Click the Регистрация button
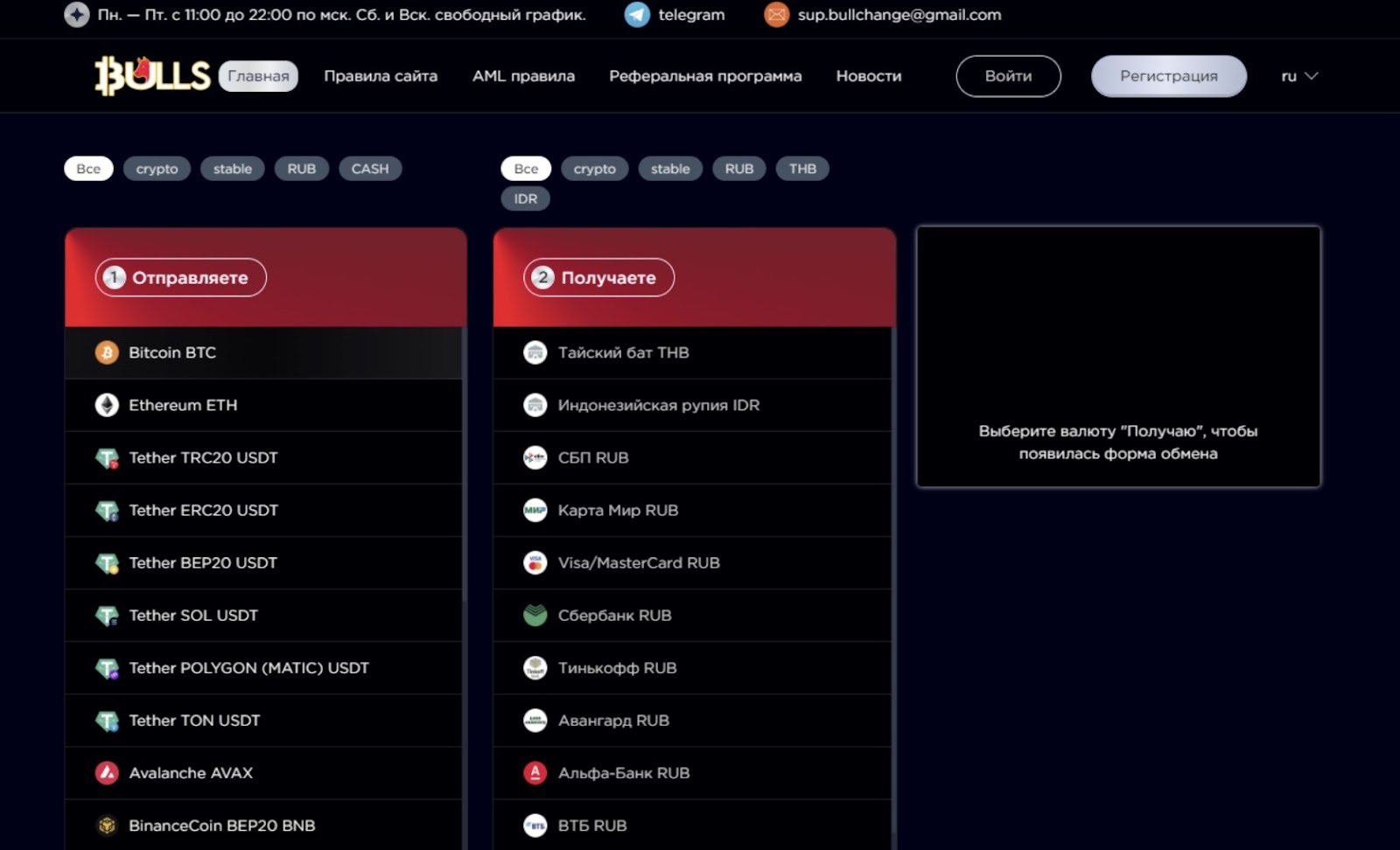The image size is (1400, 850). 1168,76
